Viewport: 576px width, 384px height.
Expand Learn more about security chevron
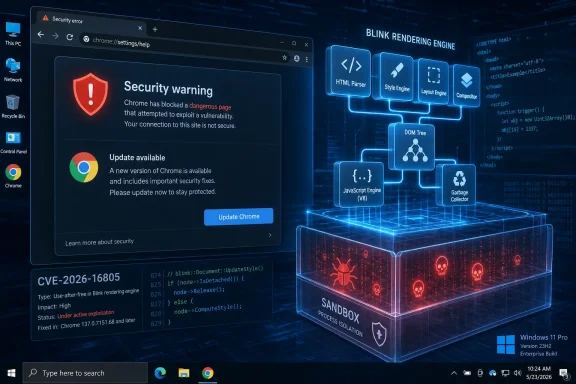tap(270, 235)
